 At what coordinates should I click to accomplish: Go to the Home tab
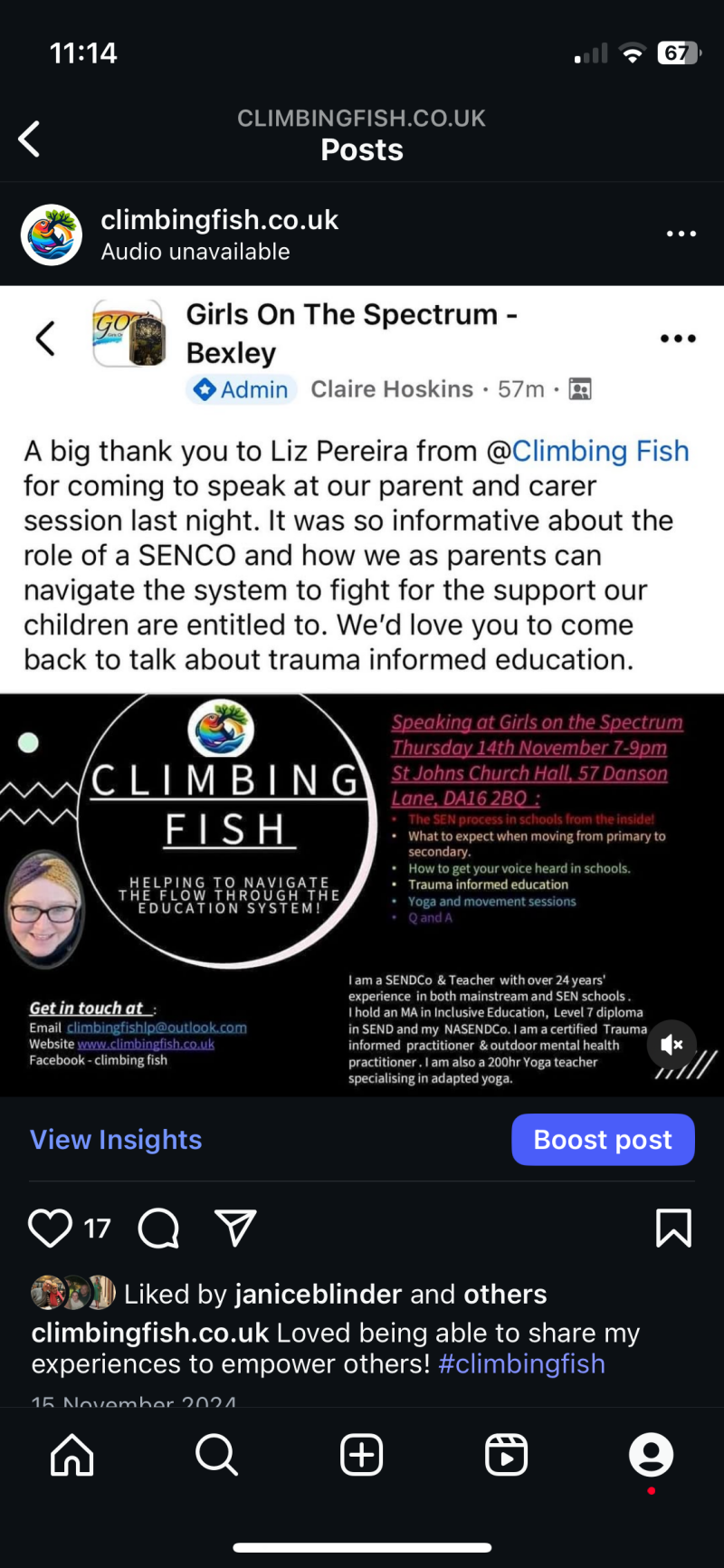tap(72, 1456)
